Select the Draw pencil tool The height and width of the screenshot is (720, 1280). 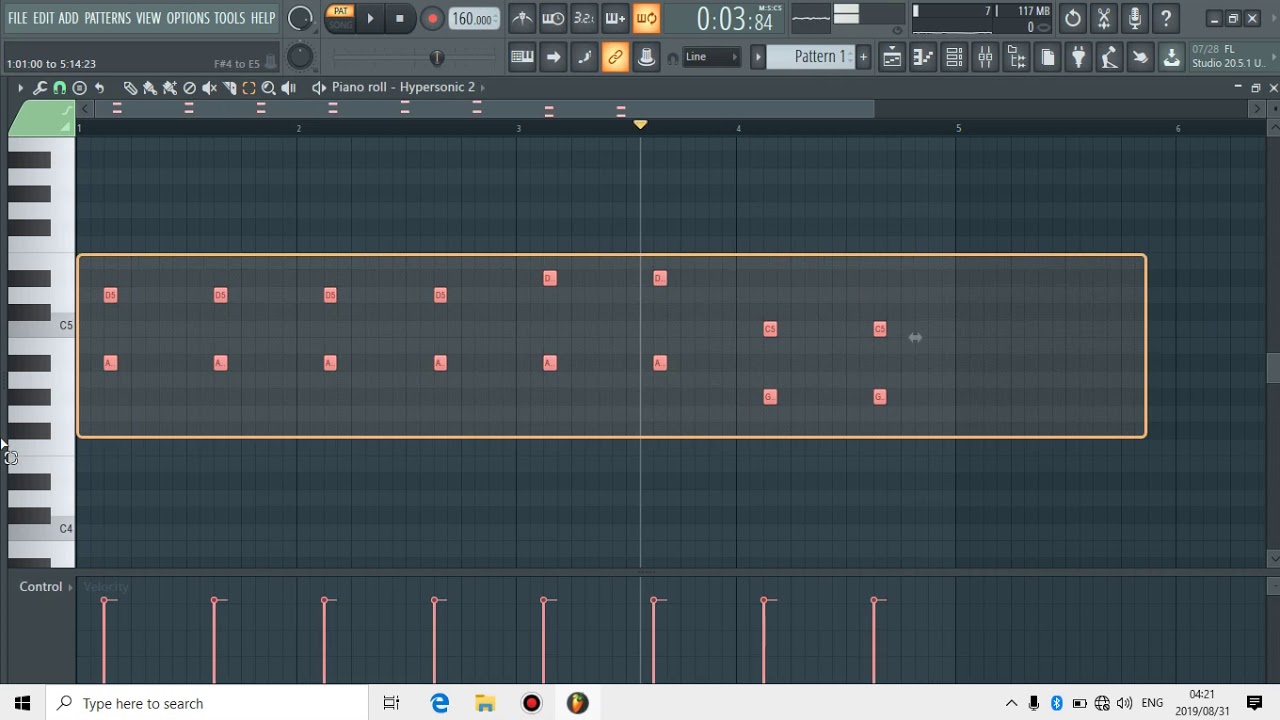point(130,88)
